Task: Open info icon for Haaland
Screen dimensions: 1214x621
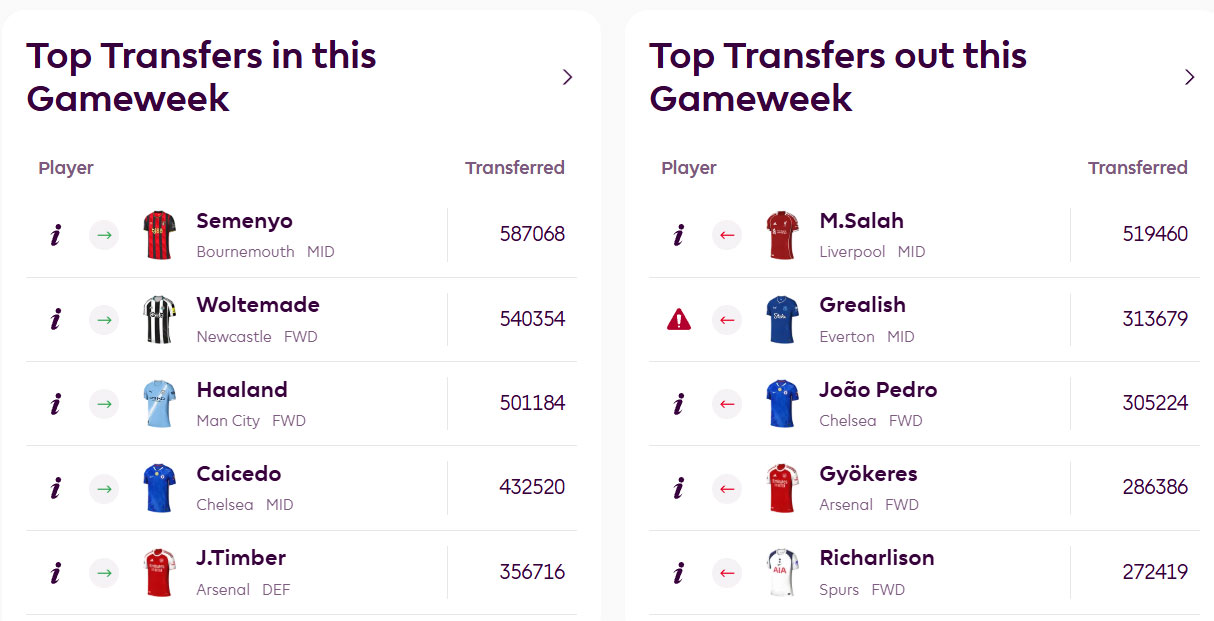Action: tap(55, 404)
